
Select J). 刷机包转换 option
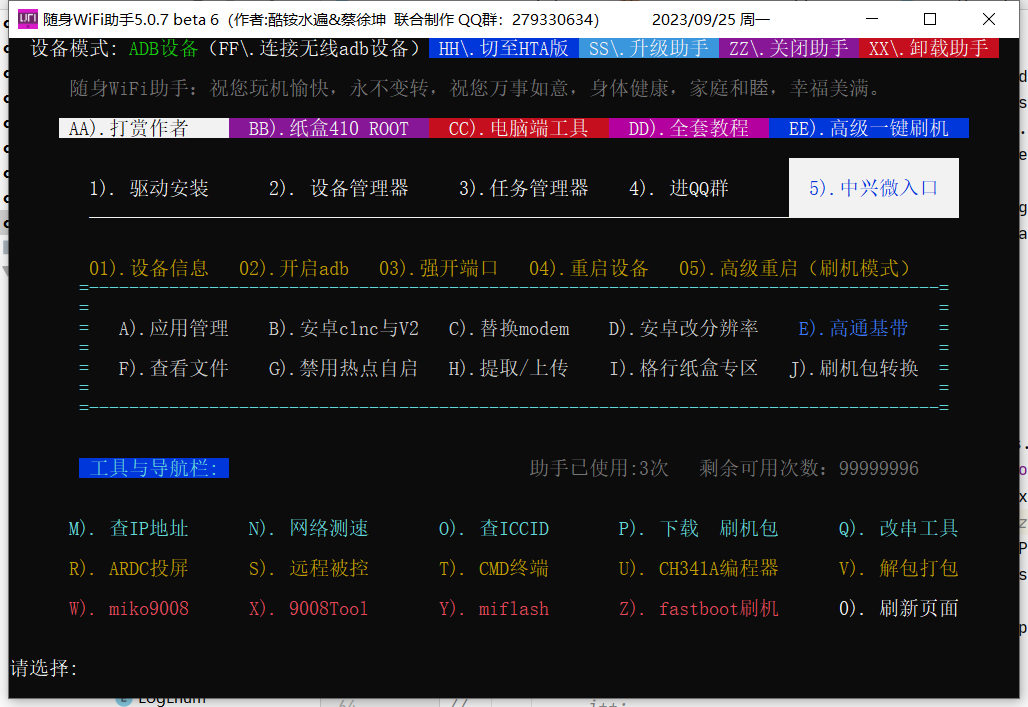point(854,369)
